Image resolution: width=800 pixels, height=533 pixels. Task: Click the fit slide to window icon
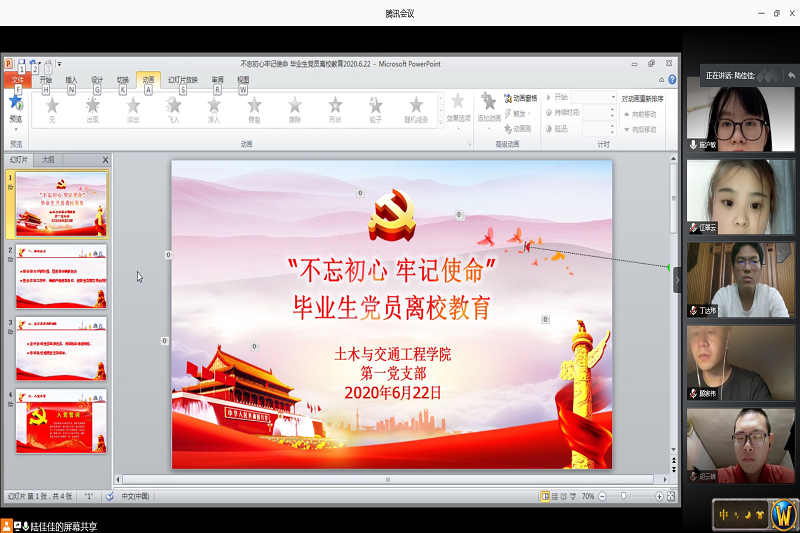pos(671,496)
